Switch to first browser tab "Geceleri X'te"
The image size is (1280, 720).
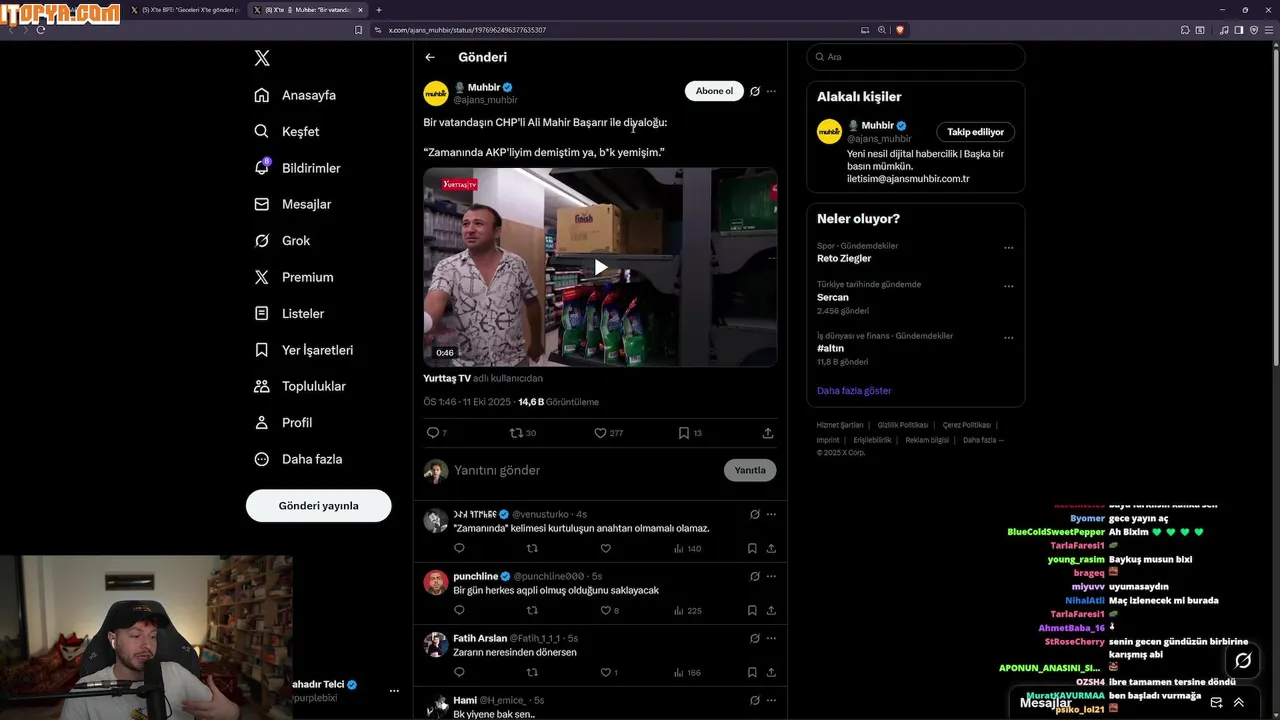(x=185, y=10)
